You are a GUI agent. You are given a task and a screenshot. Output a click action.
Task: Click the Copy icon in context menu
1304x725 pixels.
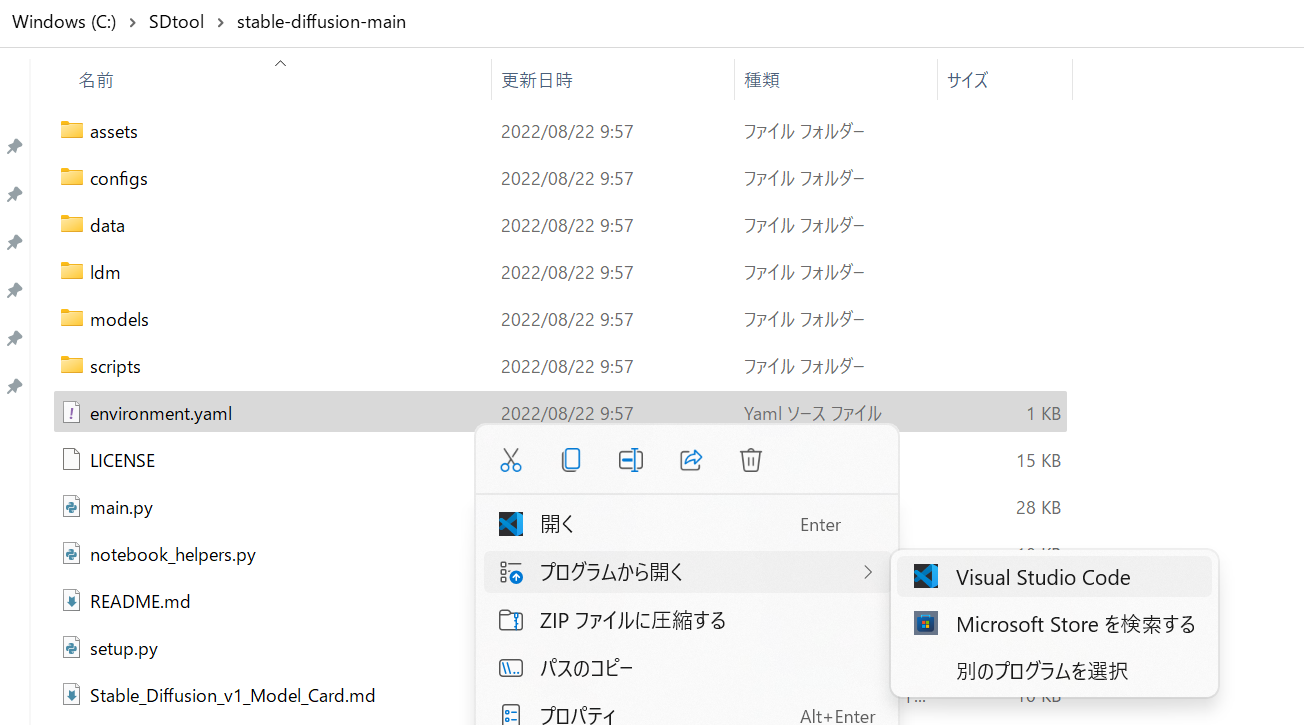tap(571, 460)
